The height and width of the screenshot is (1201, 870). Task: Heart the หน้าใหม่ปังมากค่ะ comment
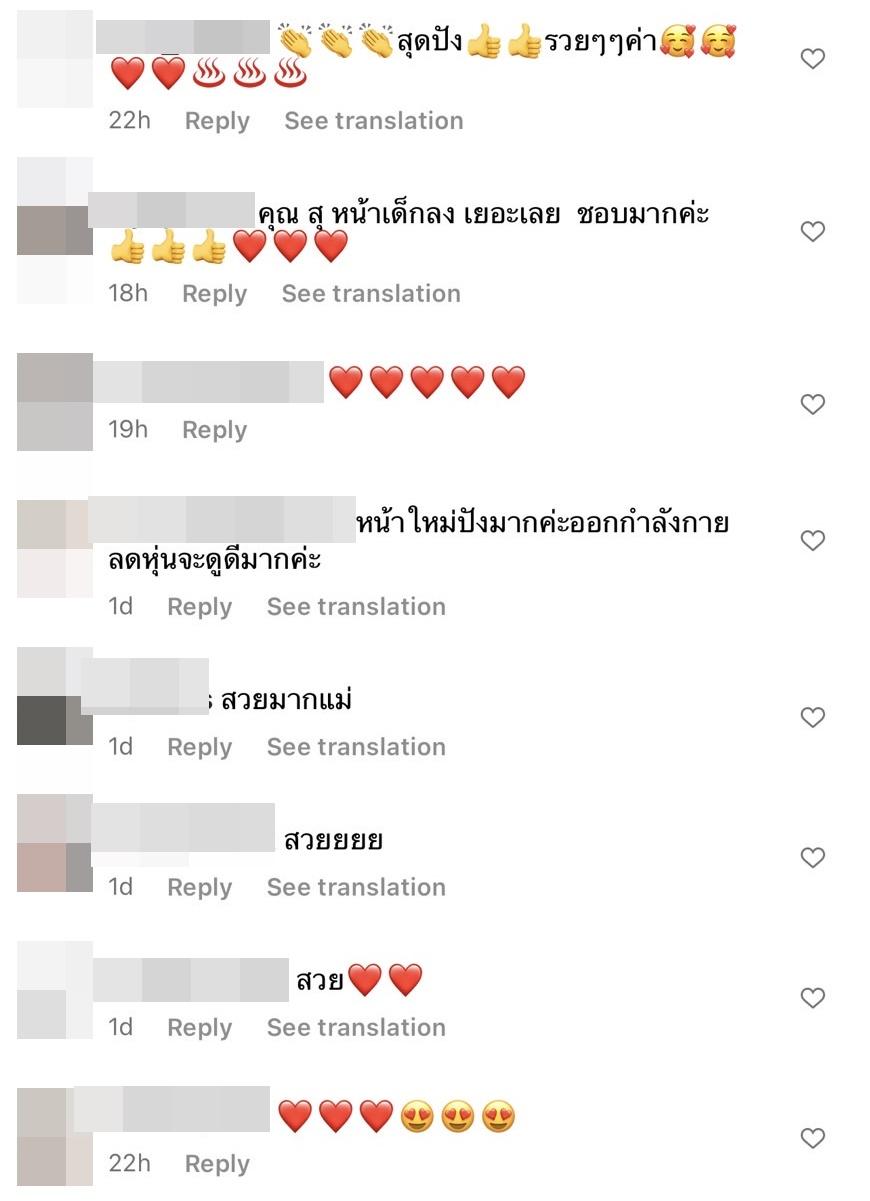(813, 541)
